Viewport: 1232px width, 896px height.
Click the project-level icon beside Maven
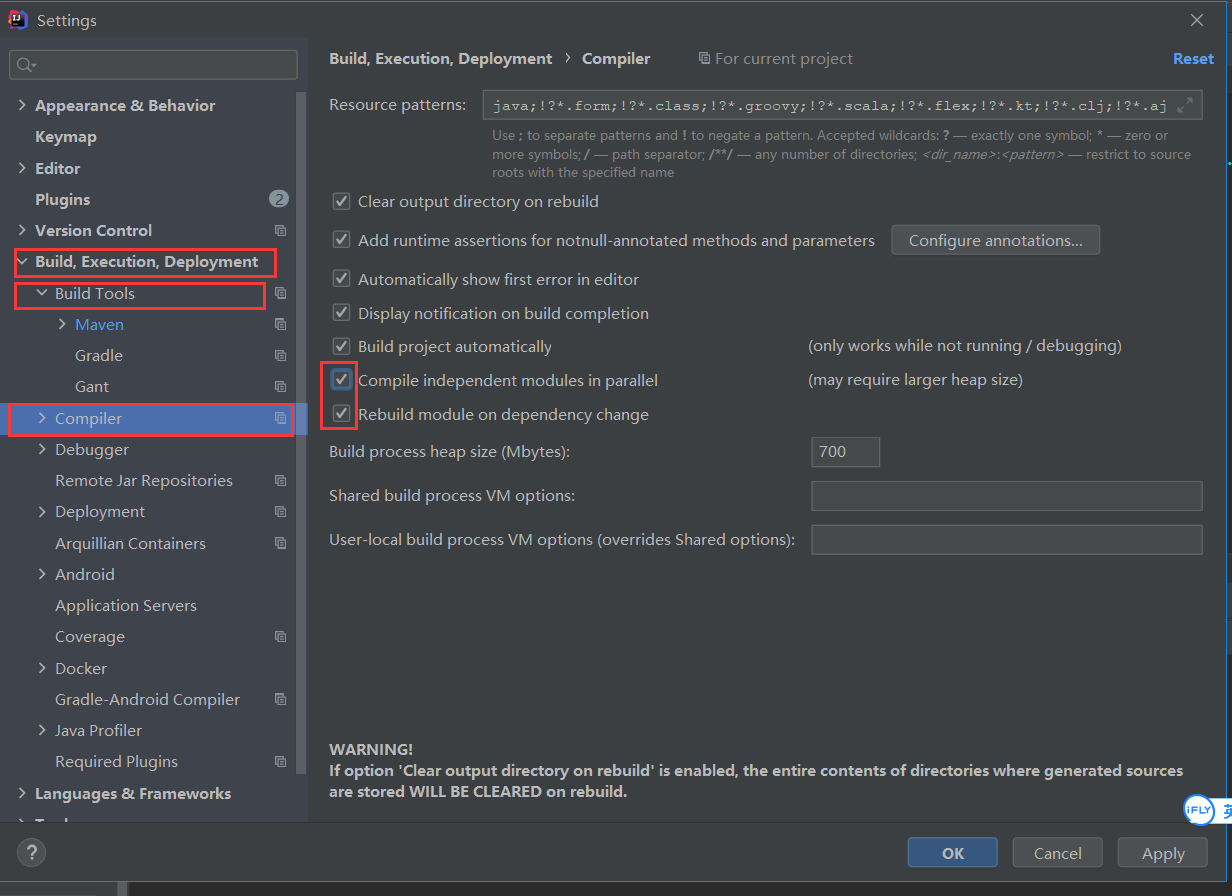pos(280,325)
